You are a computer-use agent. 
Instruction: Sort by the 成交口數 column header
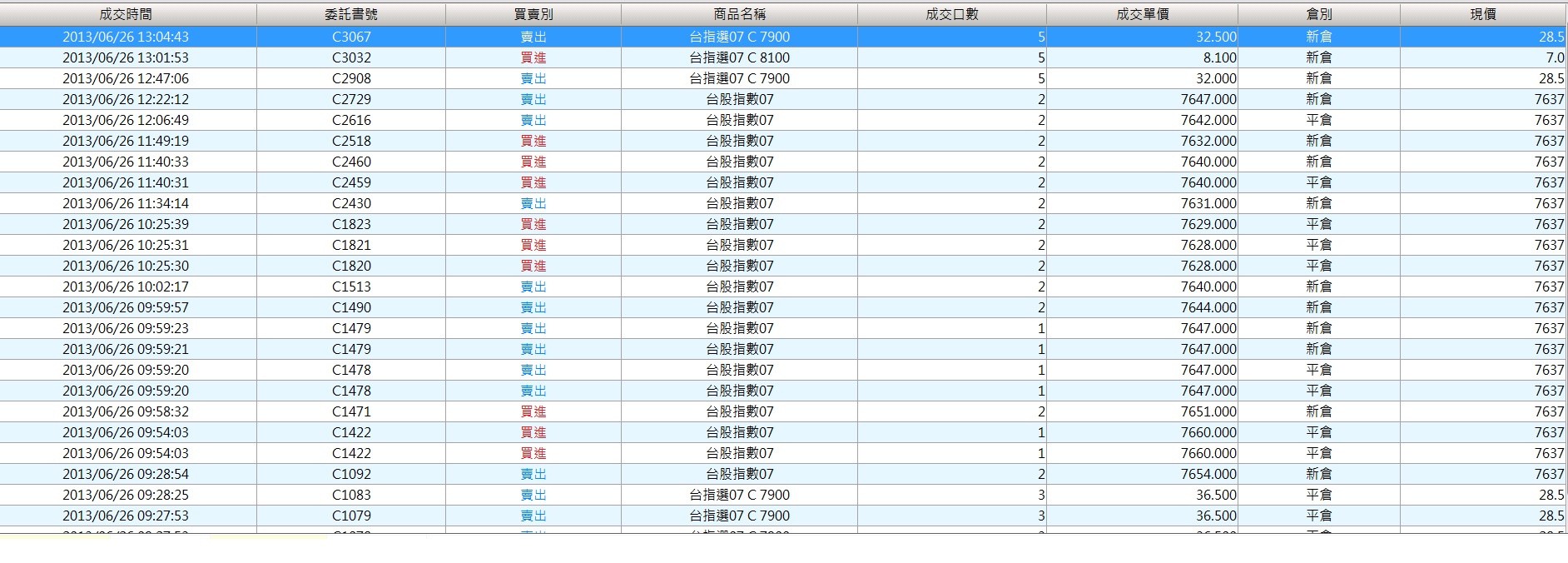coord(952,14)
